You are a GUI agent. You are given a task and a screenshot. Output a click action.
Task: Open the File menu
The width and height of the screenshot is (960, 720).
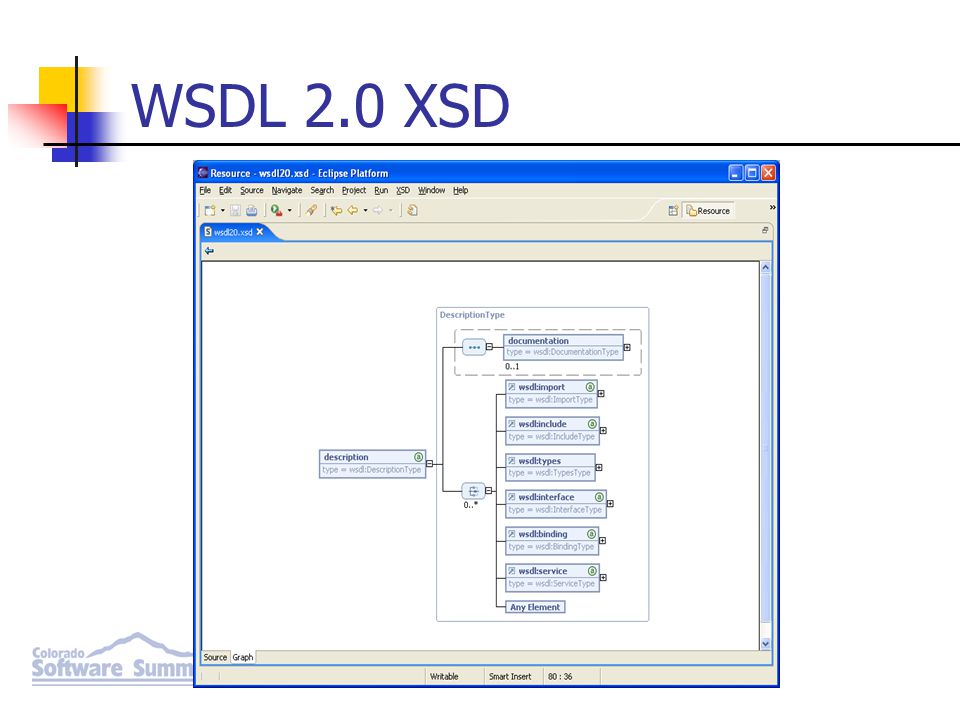205,190
